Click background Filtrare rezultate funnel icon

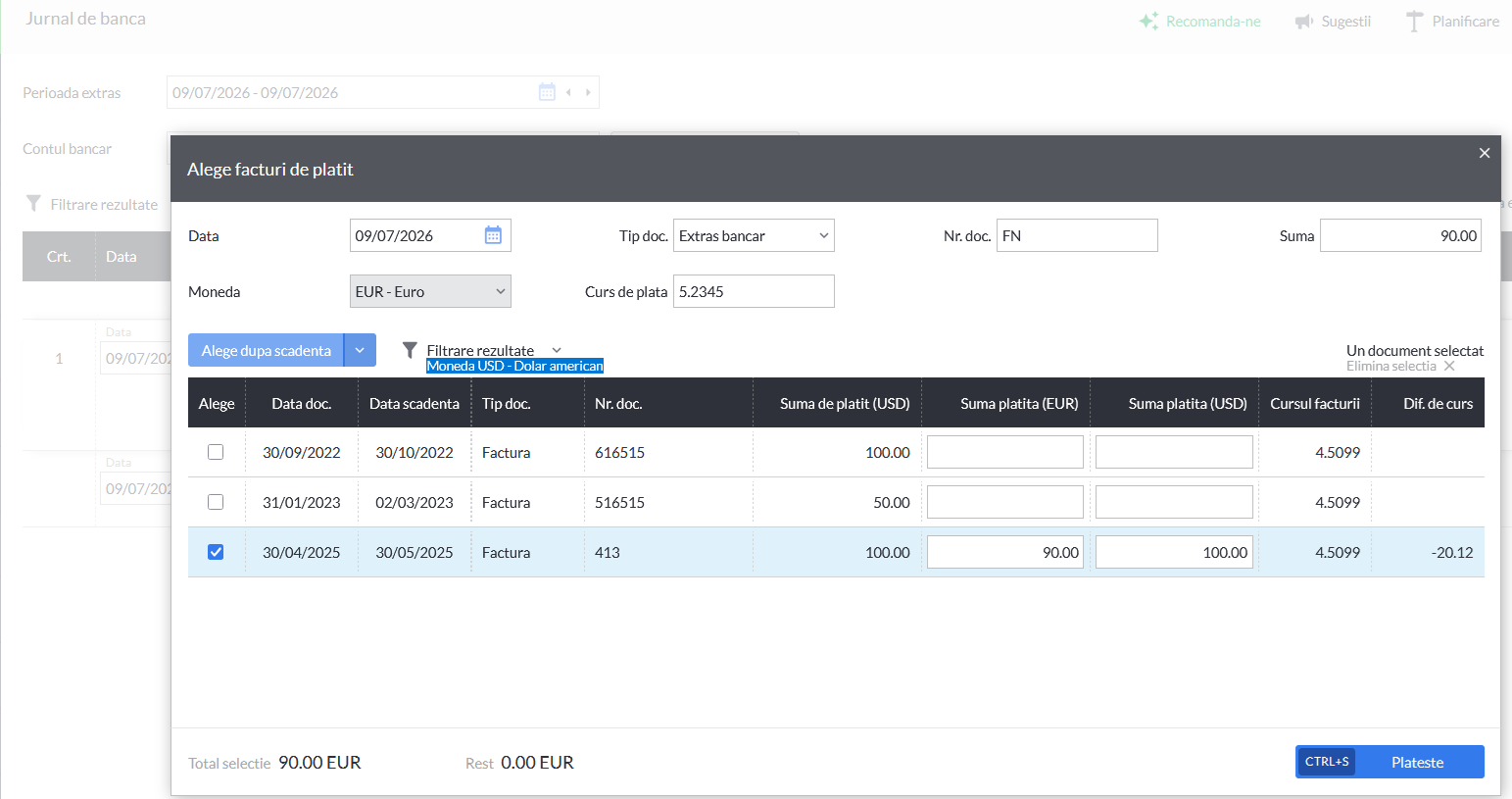coord(33,204)
